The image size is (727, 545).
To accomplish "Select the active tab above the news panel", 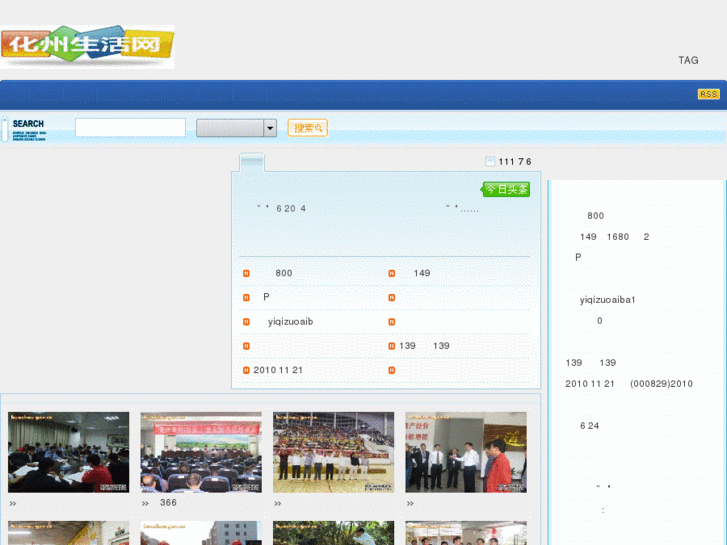I will point(252,162).
